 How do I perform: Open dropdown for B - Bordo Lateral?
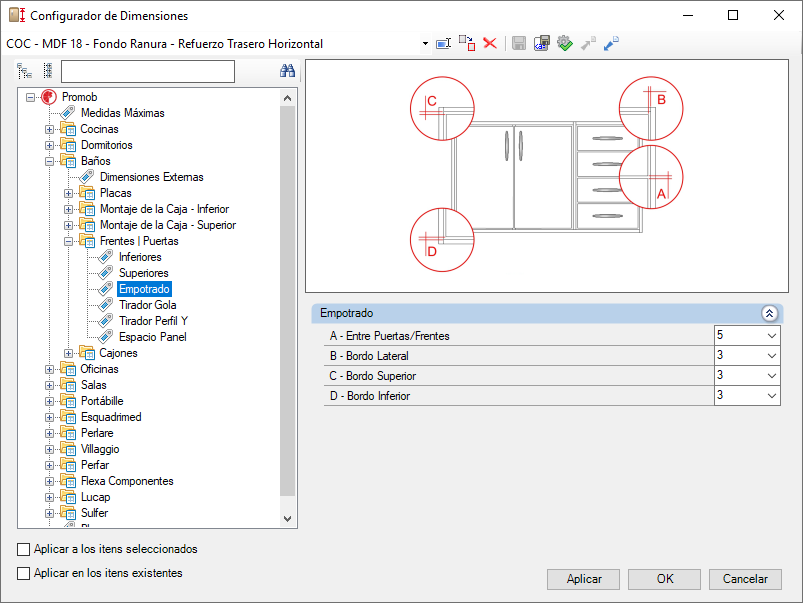click(x=772, y=356)
